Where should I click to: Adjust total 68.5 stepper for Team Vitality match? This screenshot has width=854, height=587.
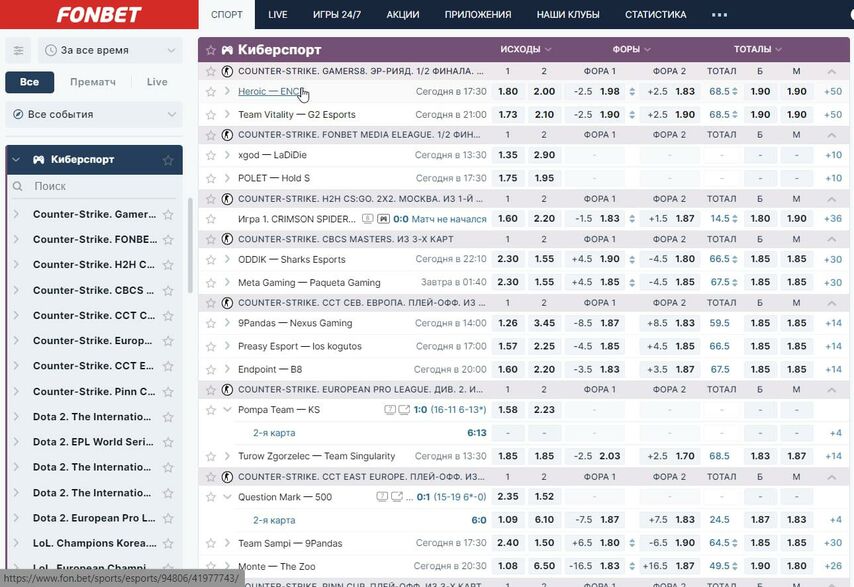tap(735, 115)
